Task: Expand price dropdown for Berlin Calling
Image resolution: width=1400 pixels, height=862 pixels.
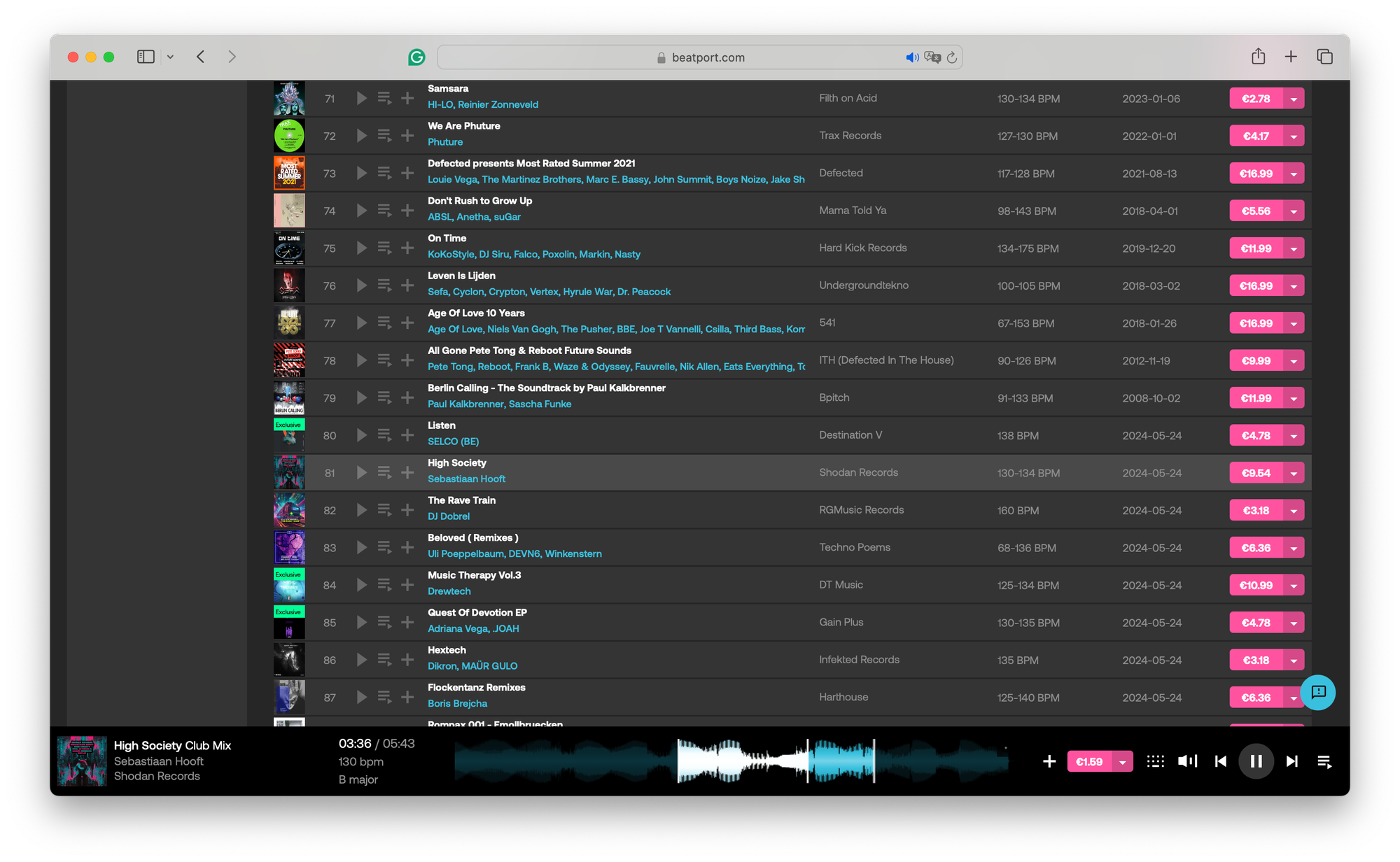Action: pyautogui.click(x=1294, y=399)
